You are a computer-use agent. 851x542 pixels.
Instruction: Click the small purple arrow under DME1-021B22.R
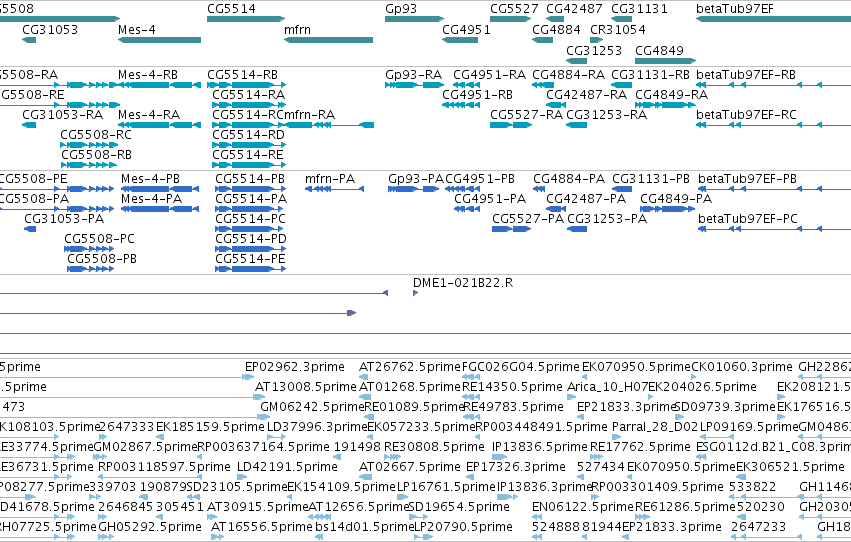tap(416, 293)
